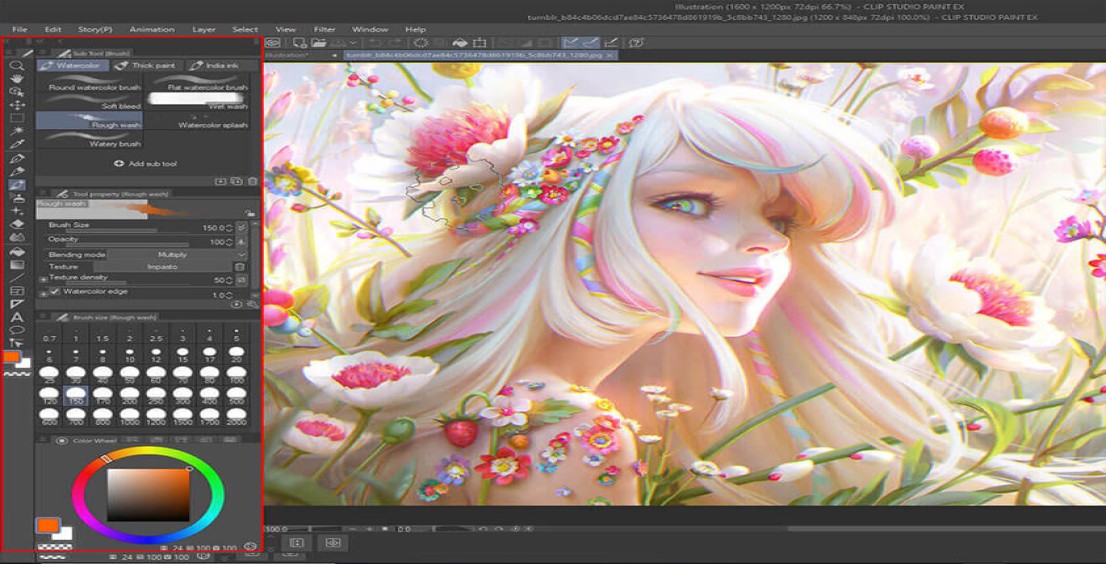Click the Add sub tool button

(x=145, y=164)
